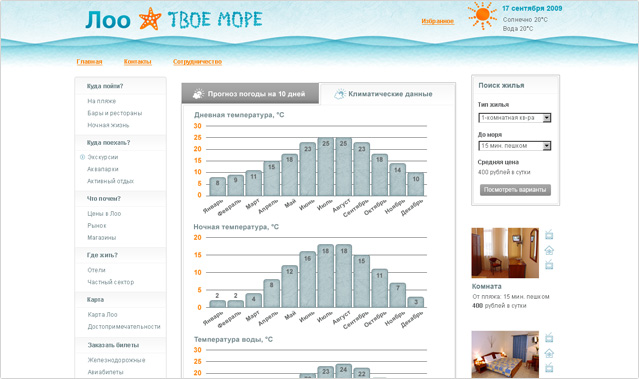Expand the До моря dropdown
The width and height of the screenshot is (639, 379).
pos(514,146)
